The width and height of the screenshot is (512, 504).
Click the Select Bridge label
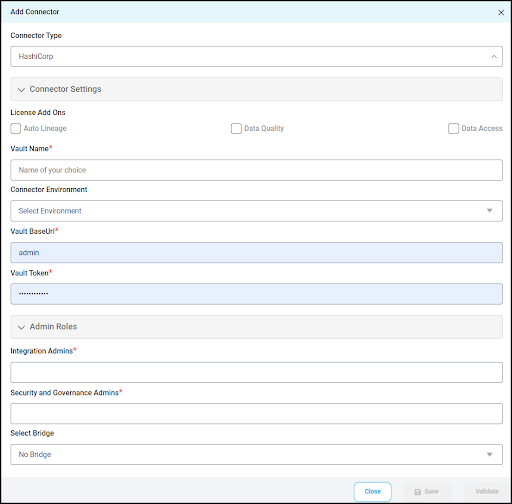click(x=32, y=433)
